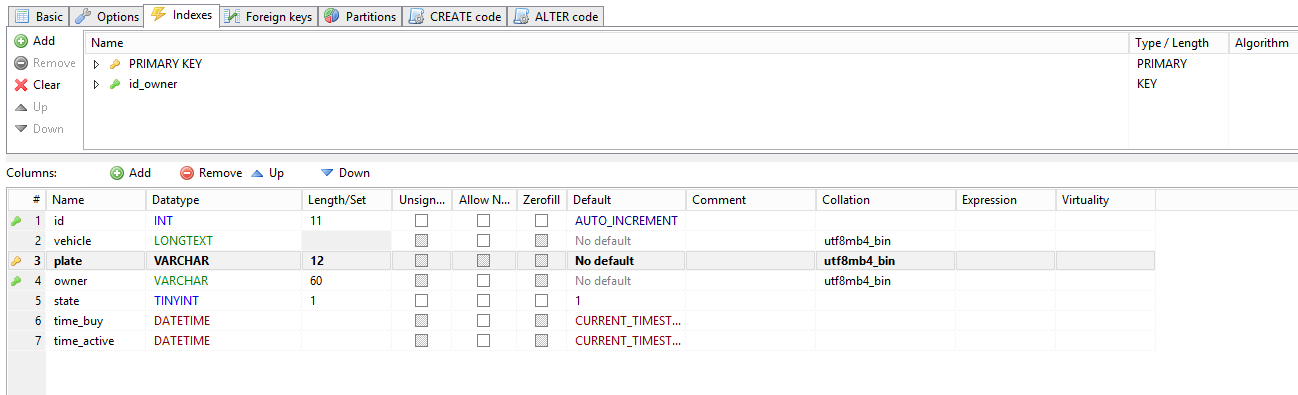Select AUTO_INCREMENT default of id column

(626, 221)
